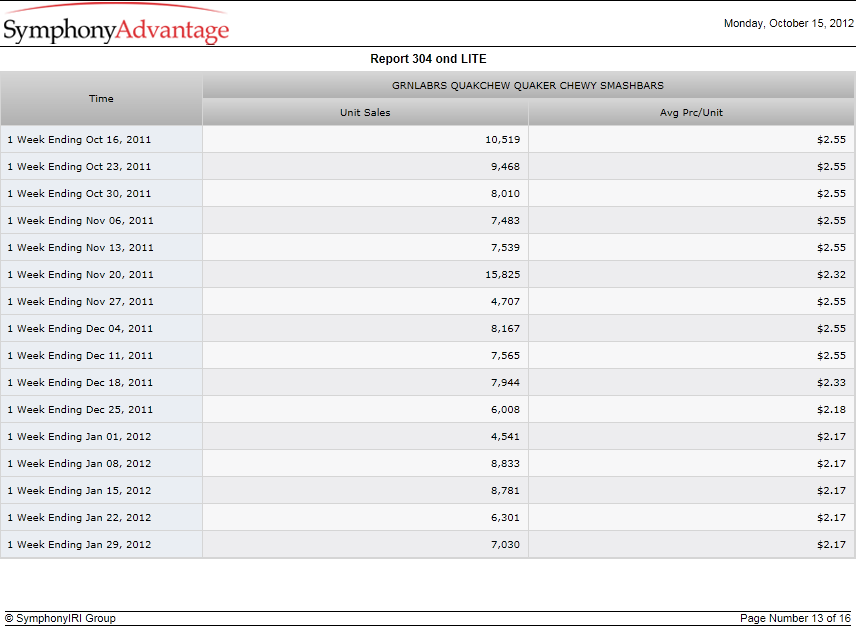Screen dimensions: 856x631
Task: Click the $2.33 price for Dec 18, 2011
Action: [x=831, y=383]
